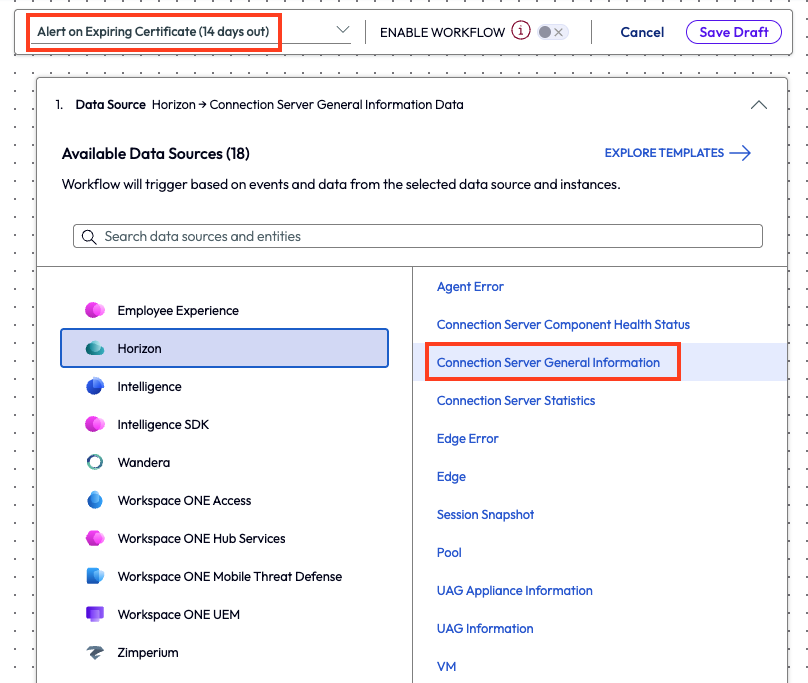Click the Wandera ring icon
This screenshot has width=808, height=683.
(95, 462)
